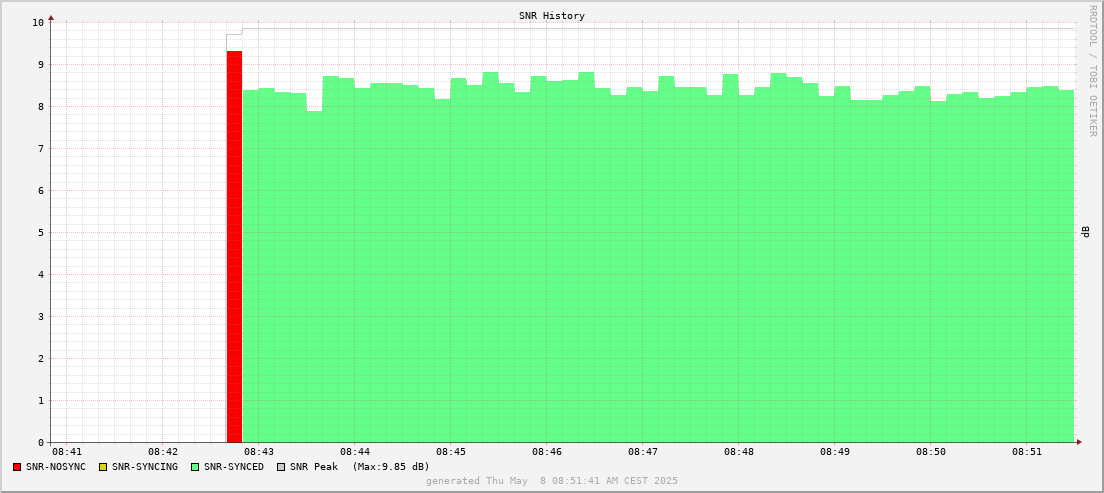Click the Max:9.85 dB value
Screen dimensions: 1104x493
[391, 467]
